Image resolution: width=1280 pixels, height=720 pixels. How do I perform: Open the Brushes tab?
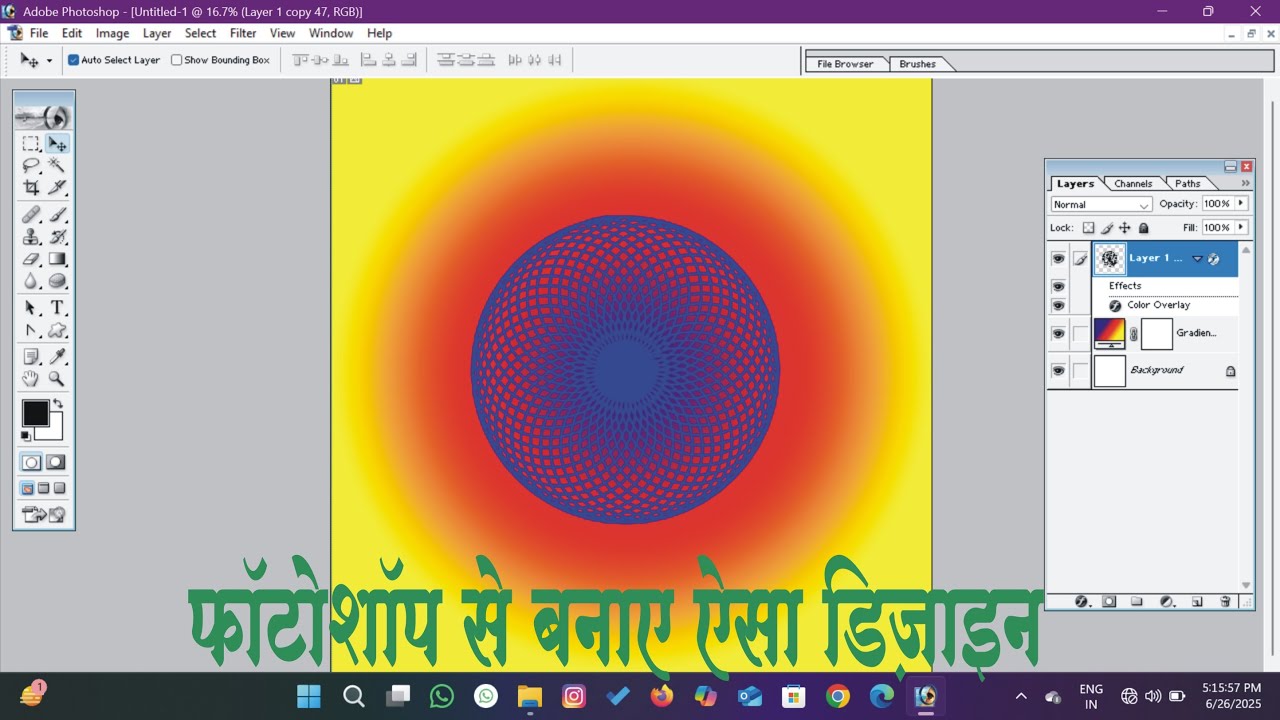coord(917,64)
